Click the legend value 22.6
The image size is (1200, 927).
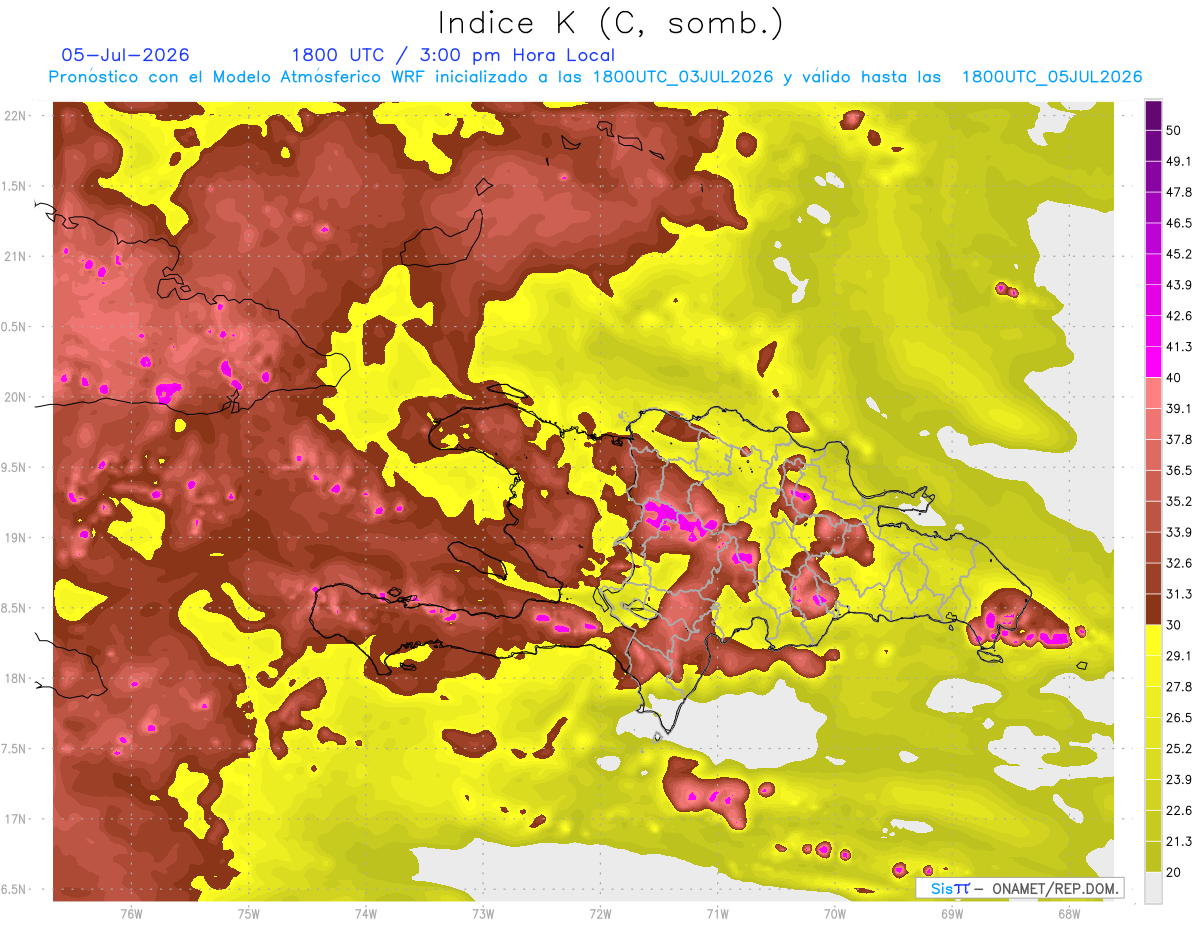[1179, 810]
